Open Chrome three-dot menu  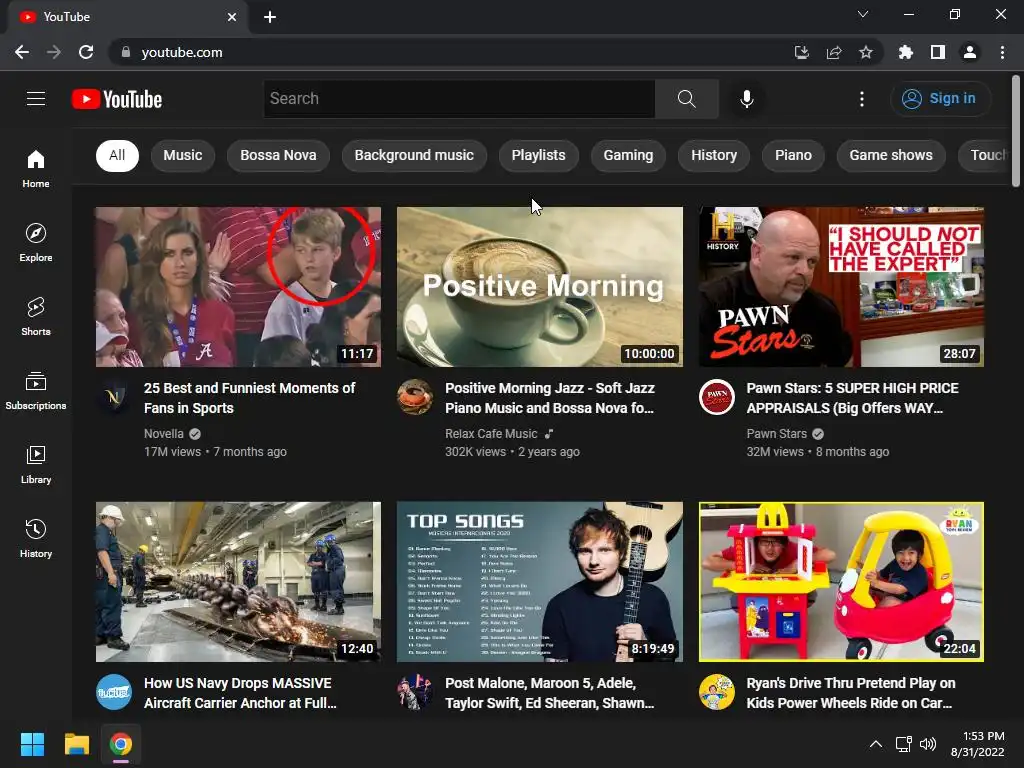click(x=1002, y=52)
